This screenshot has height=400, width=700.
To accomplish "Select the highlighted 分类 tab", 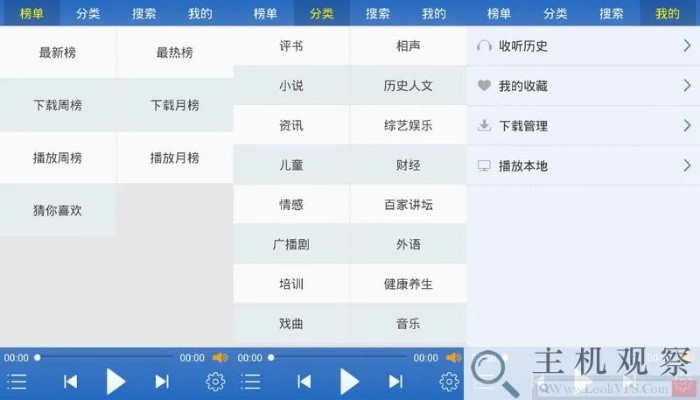I will click(321, 13).
